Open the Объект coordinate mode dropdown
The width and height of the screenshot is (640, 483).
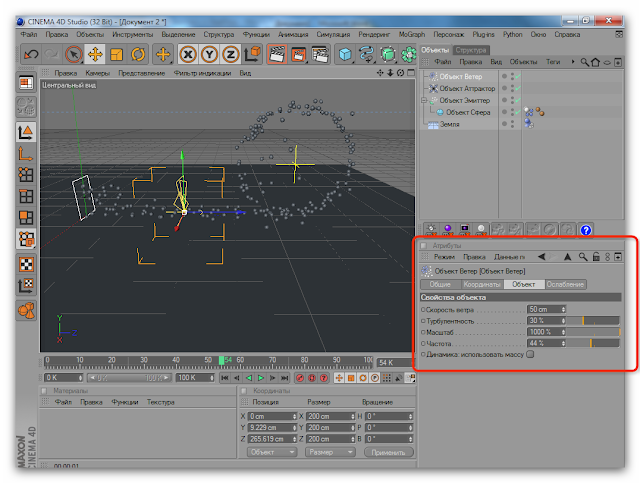271,452
